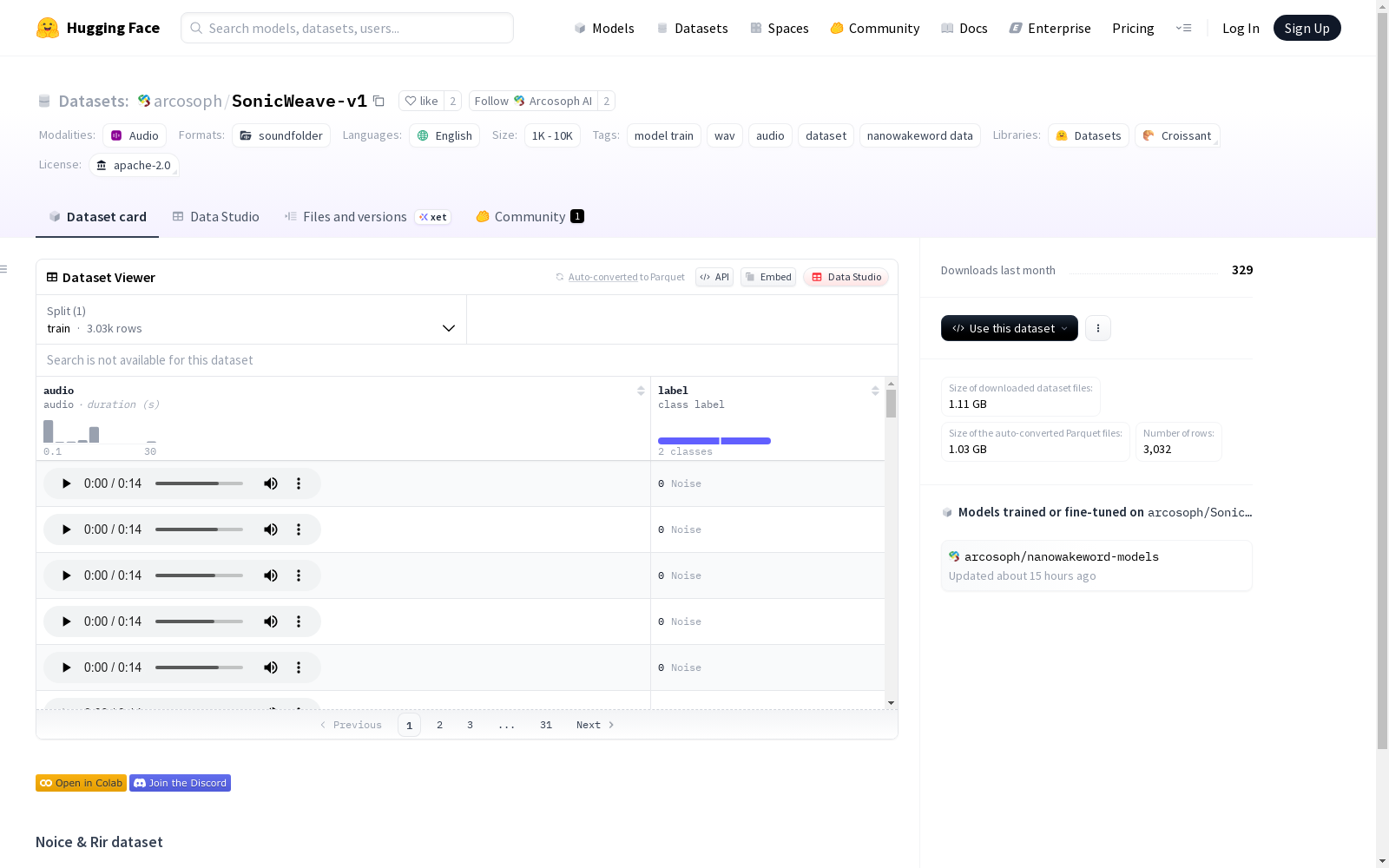Screen dimensions: 1389x868
Task: Click the Audio modality tag
Action: pyautogui.click(x=135, y=135)
